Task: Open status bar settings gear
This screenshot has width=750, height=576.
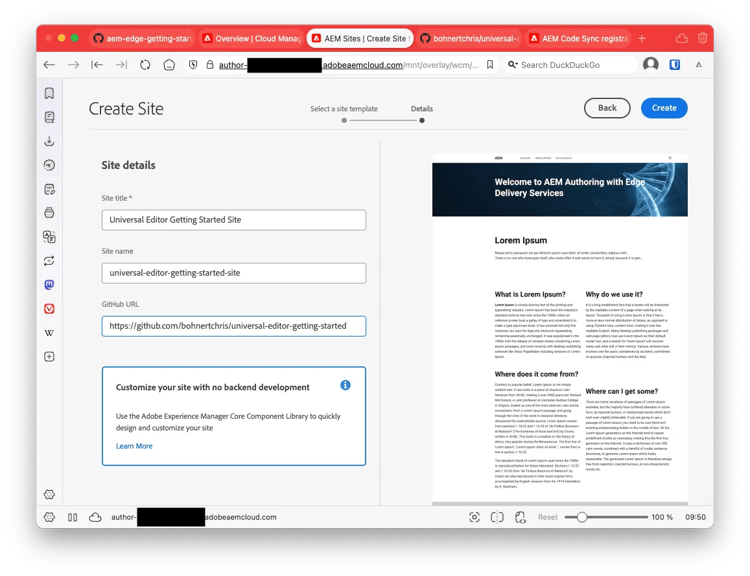Action: point(49,517)
